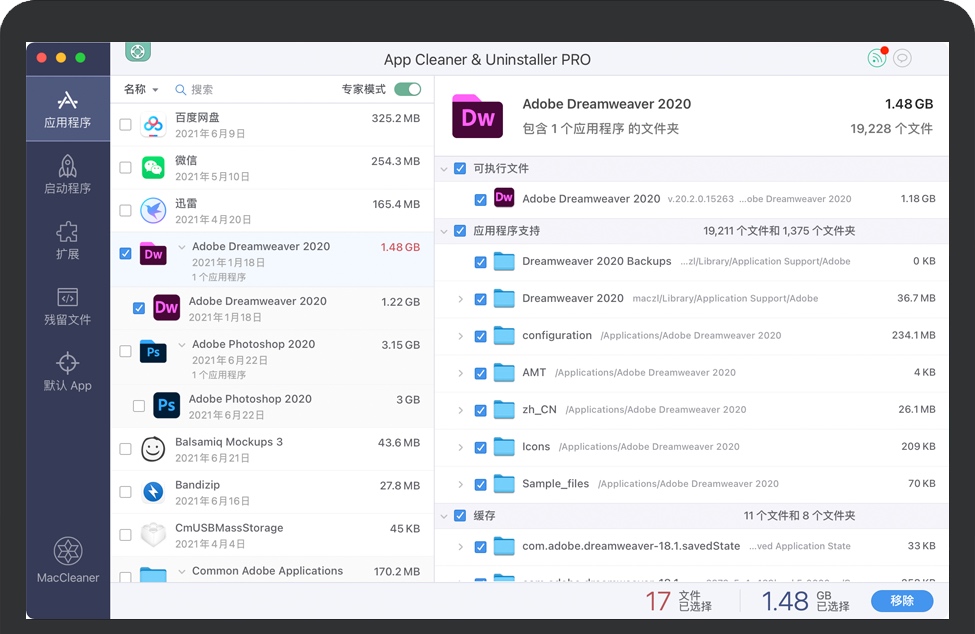Image resolution: width=975 pixels, height=634 pixels.
Task: Click the WeChat app icon
Action: (x=153, y=168)
